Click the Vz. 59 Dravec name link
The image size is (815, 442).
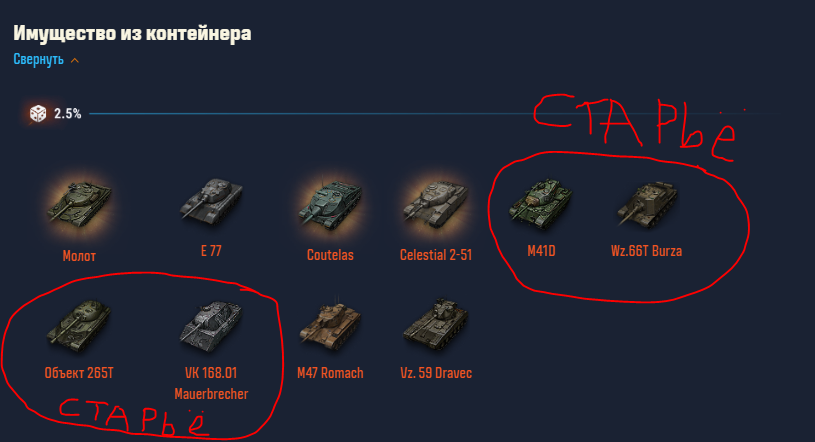click(x=436, y=373)
